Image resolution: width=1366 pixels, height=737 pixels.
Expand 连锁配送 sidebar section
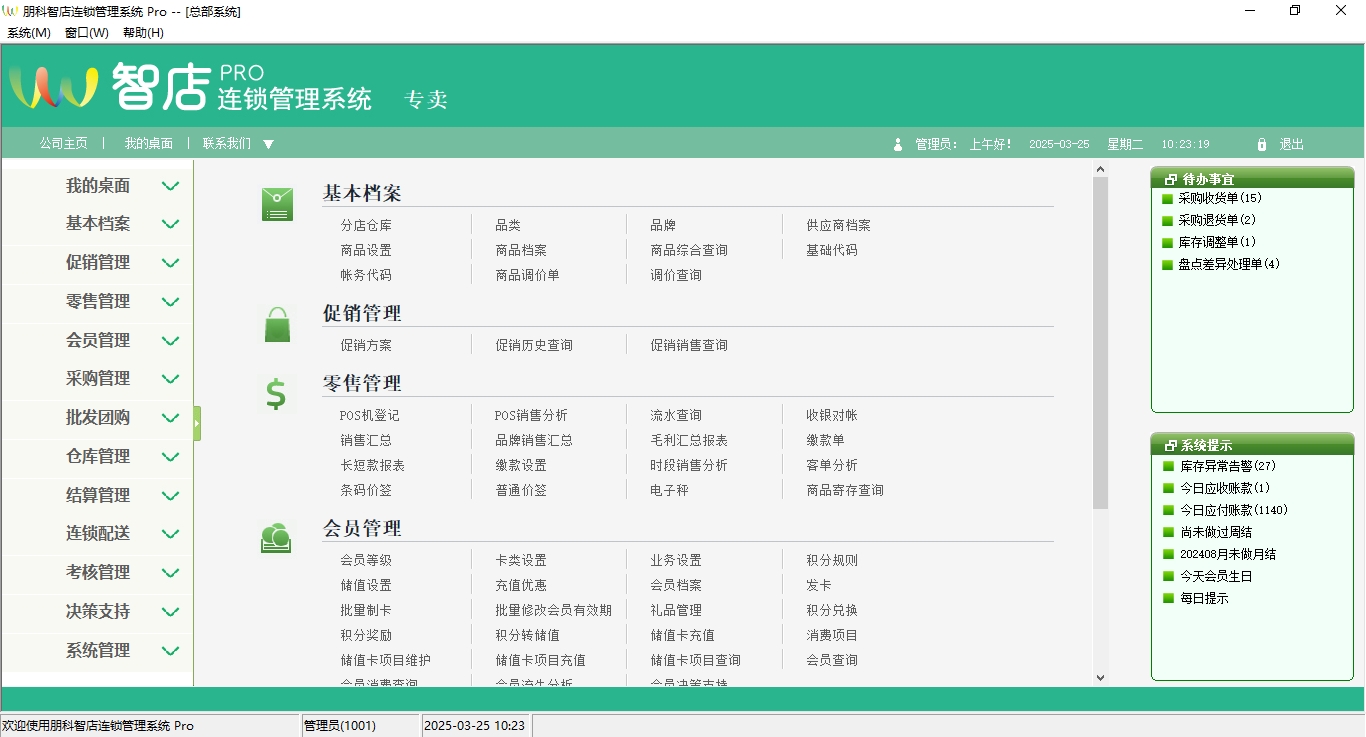pos(171,534)
